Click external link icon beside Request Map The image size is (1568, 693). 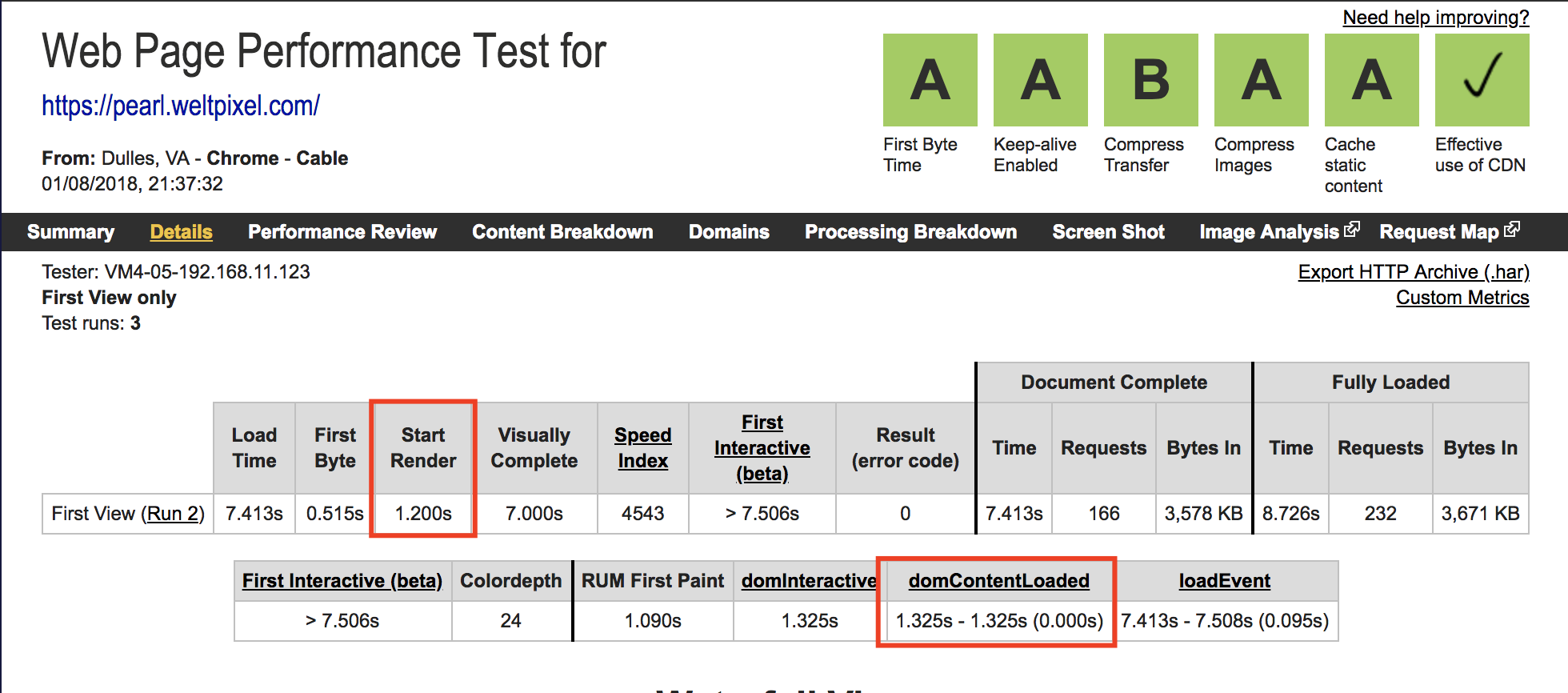pos(1512,230)
